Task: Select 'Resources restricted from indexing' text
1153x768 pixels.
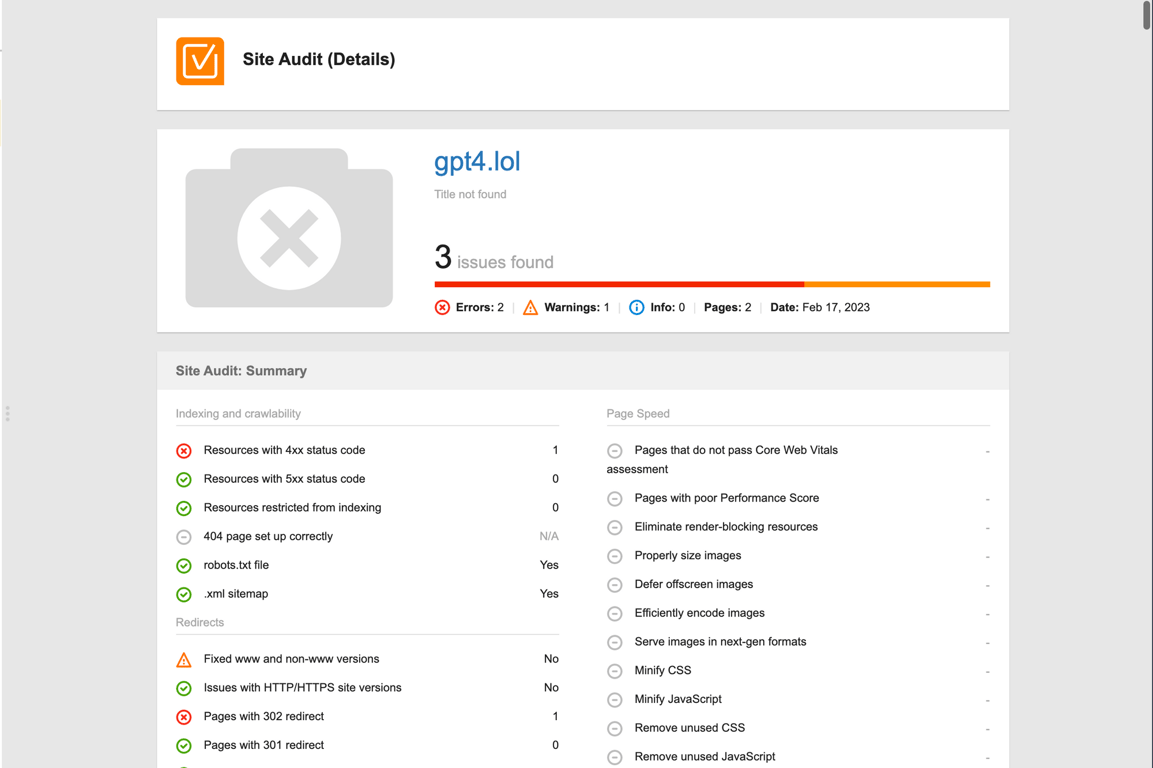Action: pos(292,508)
